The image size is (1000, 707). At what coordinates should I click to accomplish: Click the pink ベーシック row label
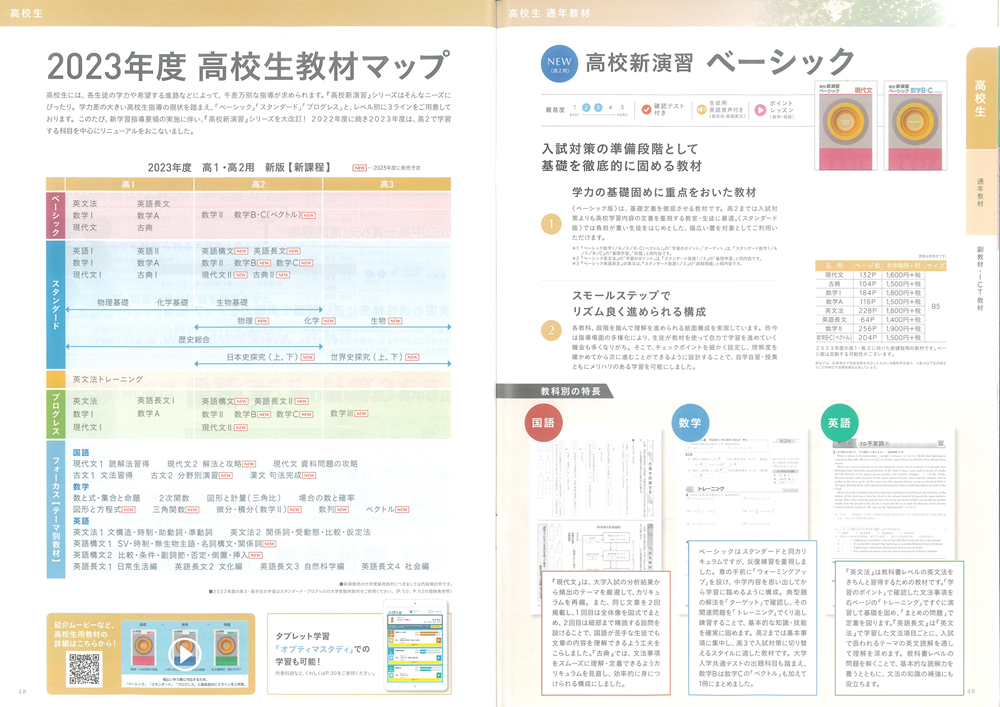click(55, 215)
